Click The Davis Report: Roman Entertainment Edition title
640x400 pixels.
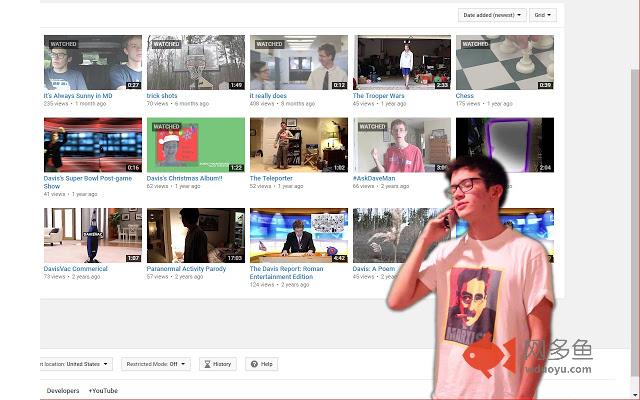point(287,273)
